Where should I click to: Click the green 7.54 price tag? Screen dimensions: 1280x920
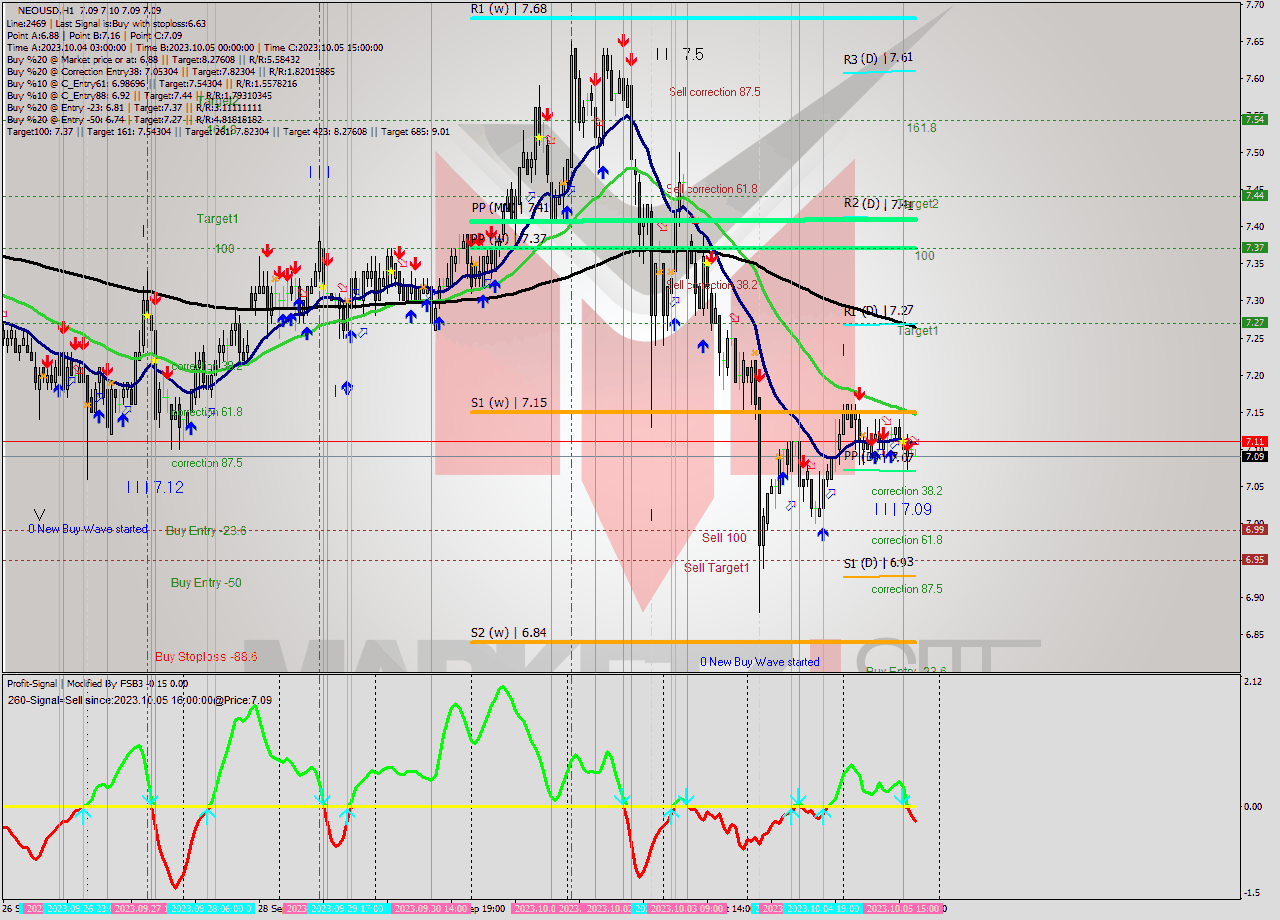[x=1254, y=119]
